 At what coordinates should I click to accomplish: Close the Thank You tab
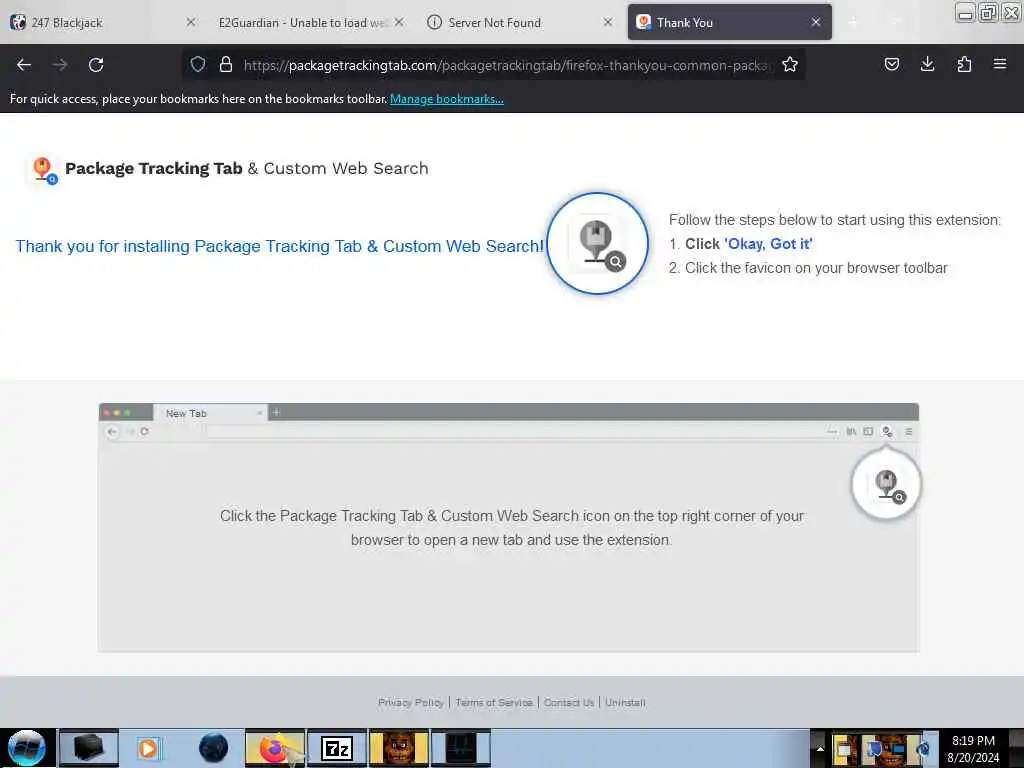coord(816,22)
